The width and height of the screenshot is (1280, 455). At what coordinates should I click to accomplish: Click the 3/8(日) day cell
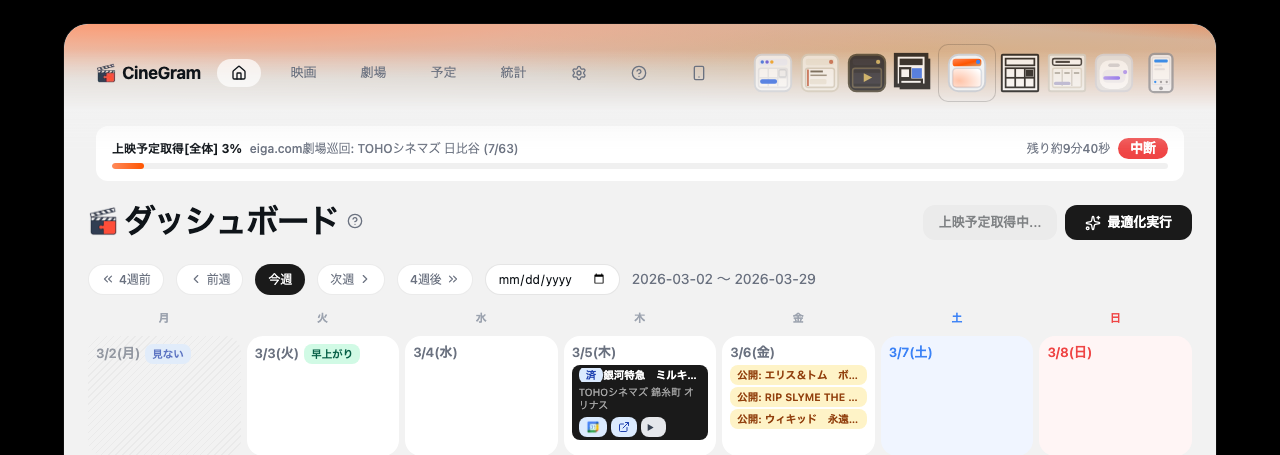pyautogui.click(x=1115, y=396)
